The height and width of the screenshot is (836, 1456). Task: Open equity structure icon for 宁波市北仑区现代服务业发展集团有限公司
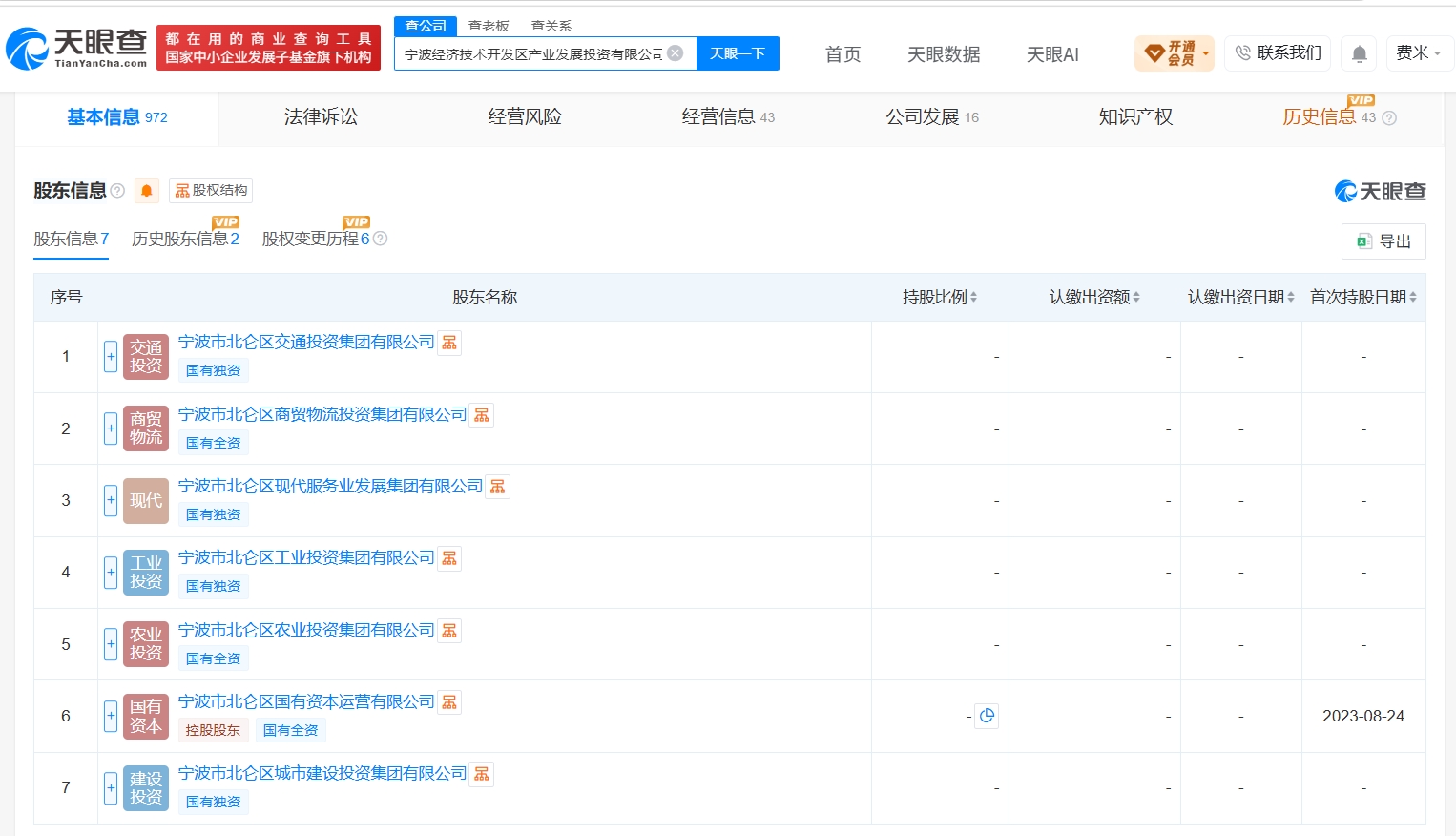[498, 487]
